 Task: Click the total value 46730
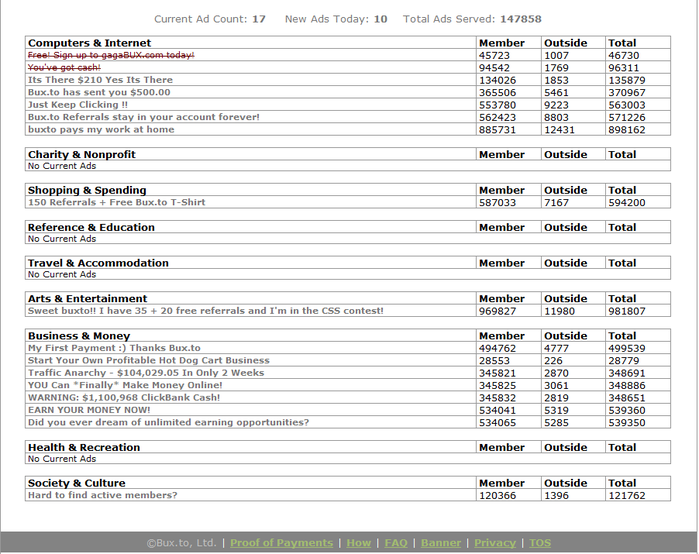pyautogui.click(x=624, y=55)
